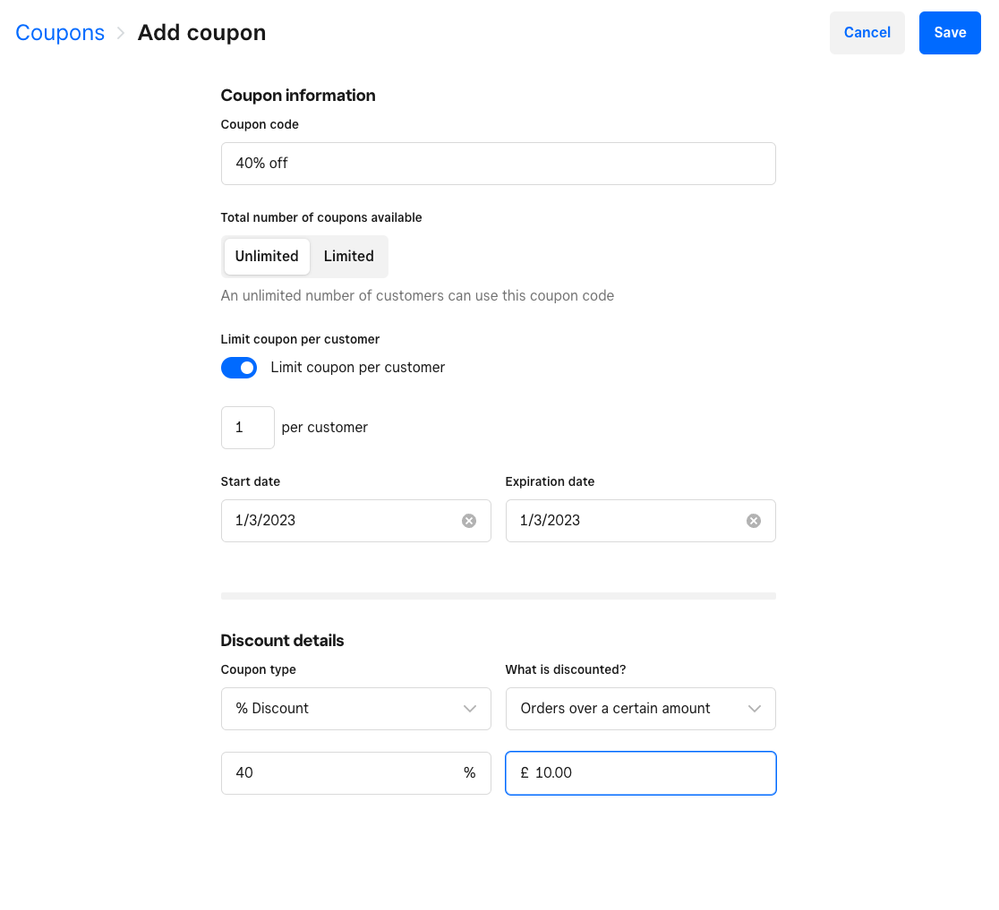Click the chevron in 'What is discounted?' field
This screenshot has height=910, width=999.
[x=755, y=709]
